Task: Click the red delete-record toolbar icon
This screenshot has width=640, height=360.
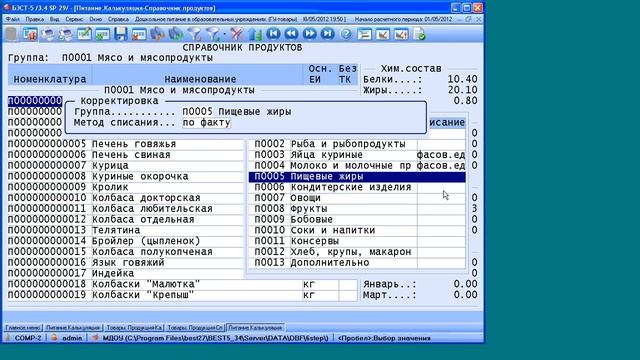Action: [x=139, y=34]
